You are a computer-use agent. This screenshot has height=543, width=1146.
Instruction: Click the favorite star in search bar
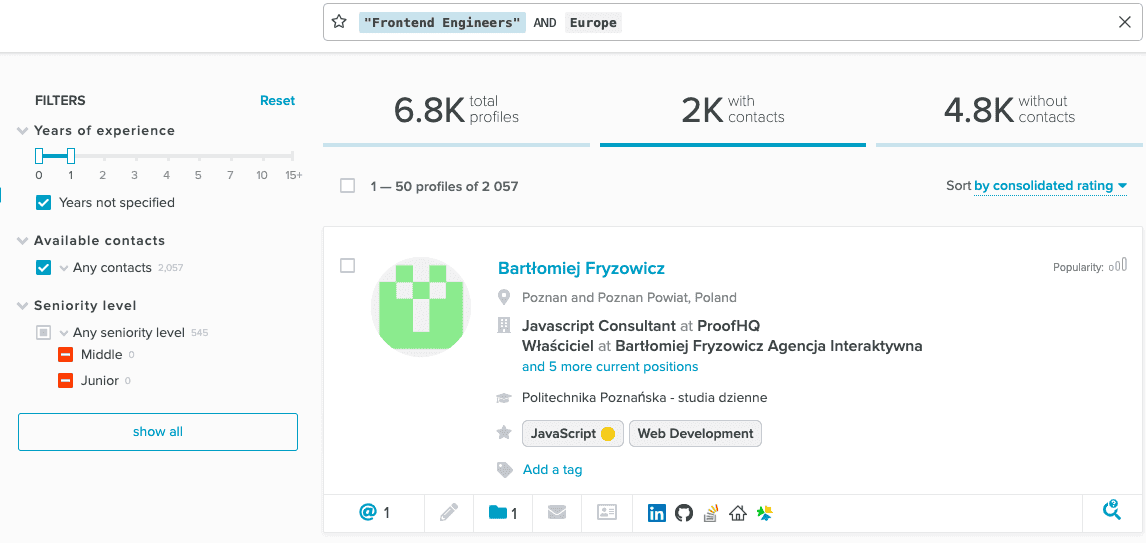(339, 22)
